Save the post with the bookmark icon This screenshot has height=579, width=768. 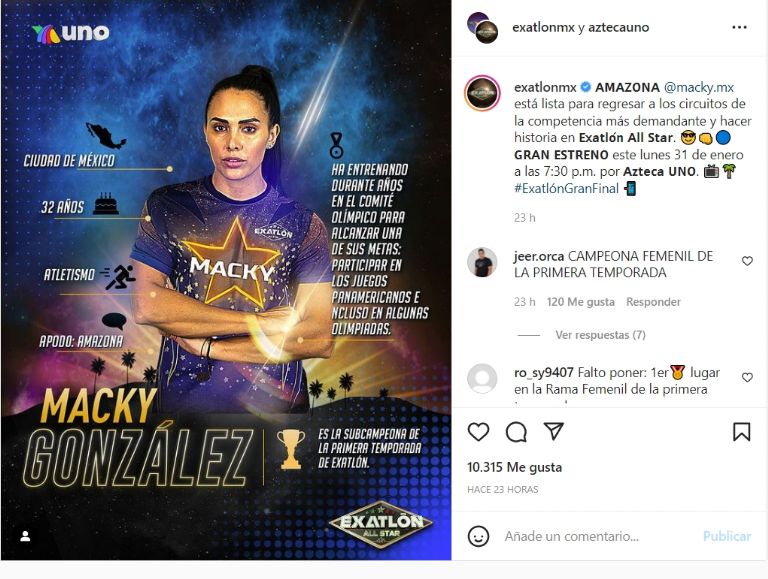pos(742,432)
